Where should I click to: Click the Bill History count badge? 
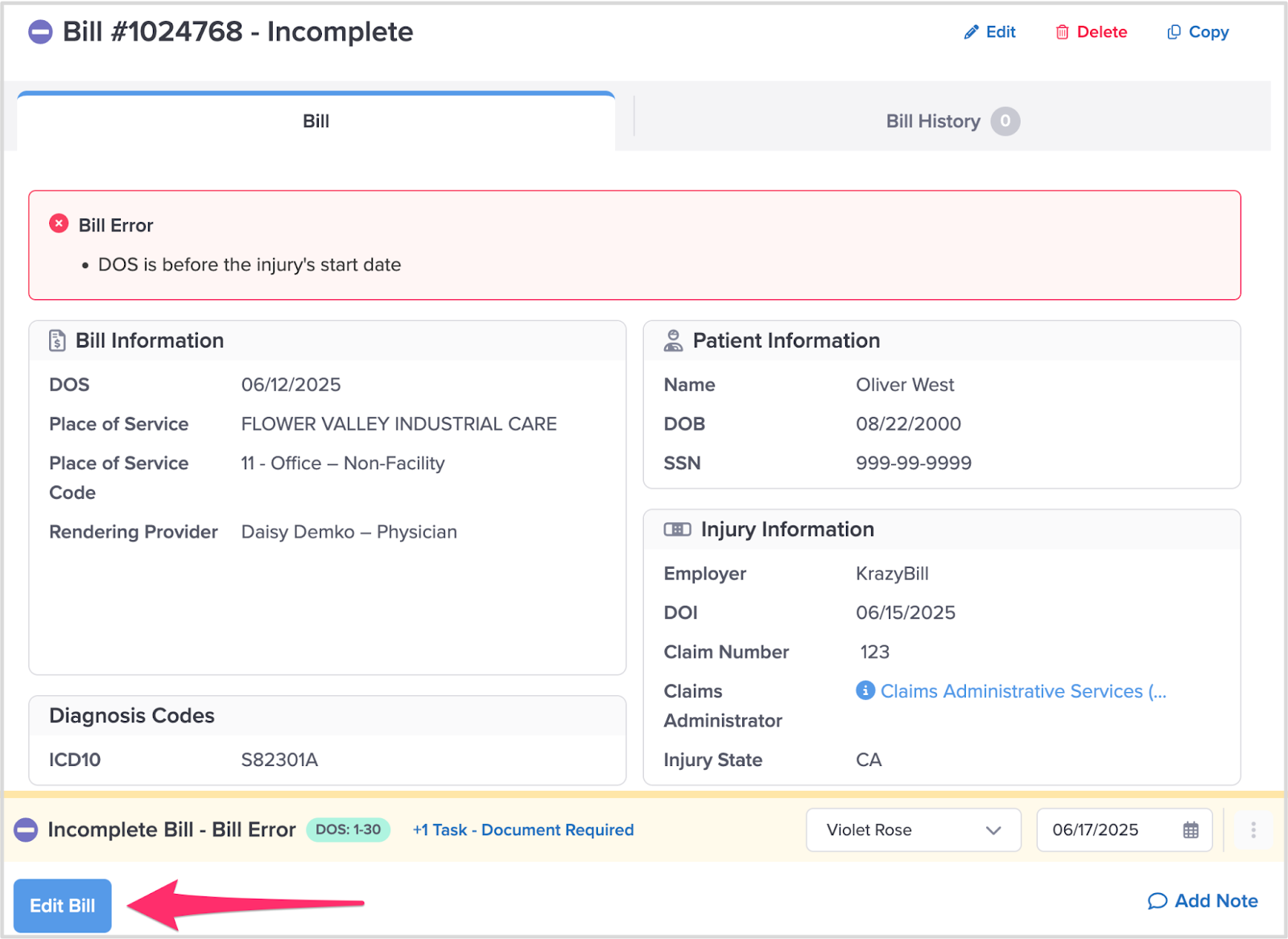1005,121
